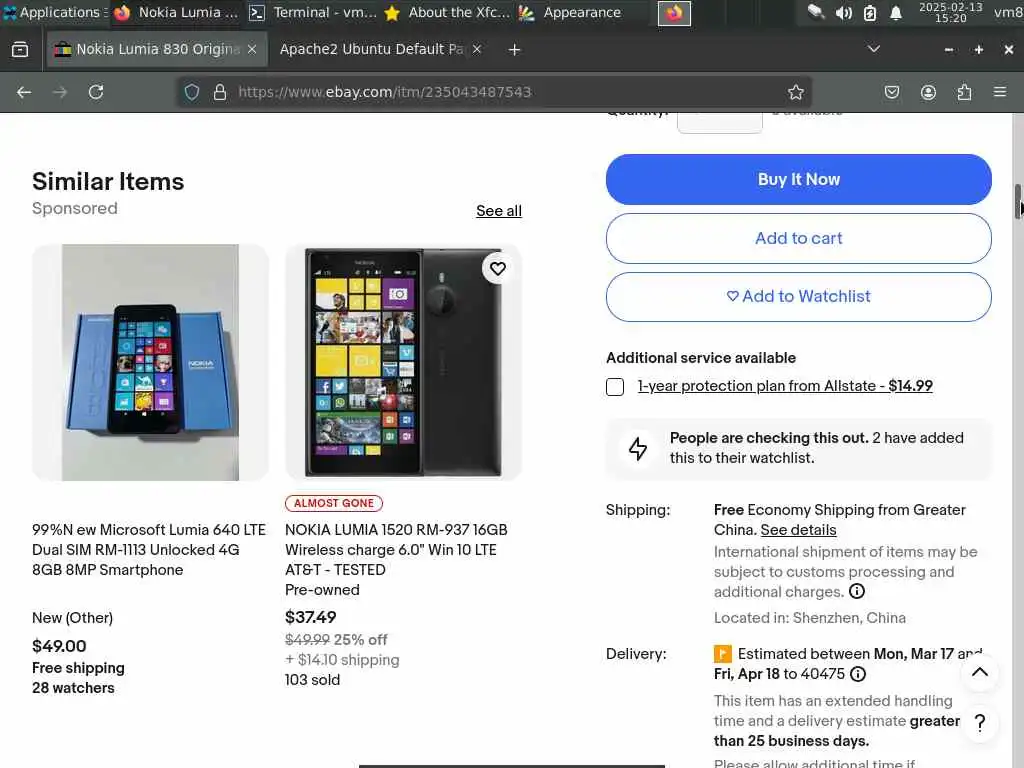
Task: Click the volume icon in system tray
Action: [843, 12]
